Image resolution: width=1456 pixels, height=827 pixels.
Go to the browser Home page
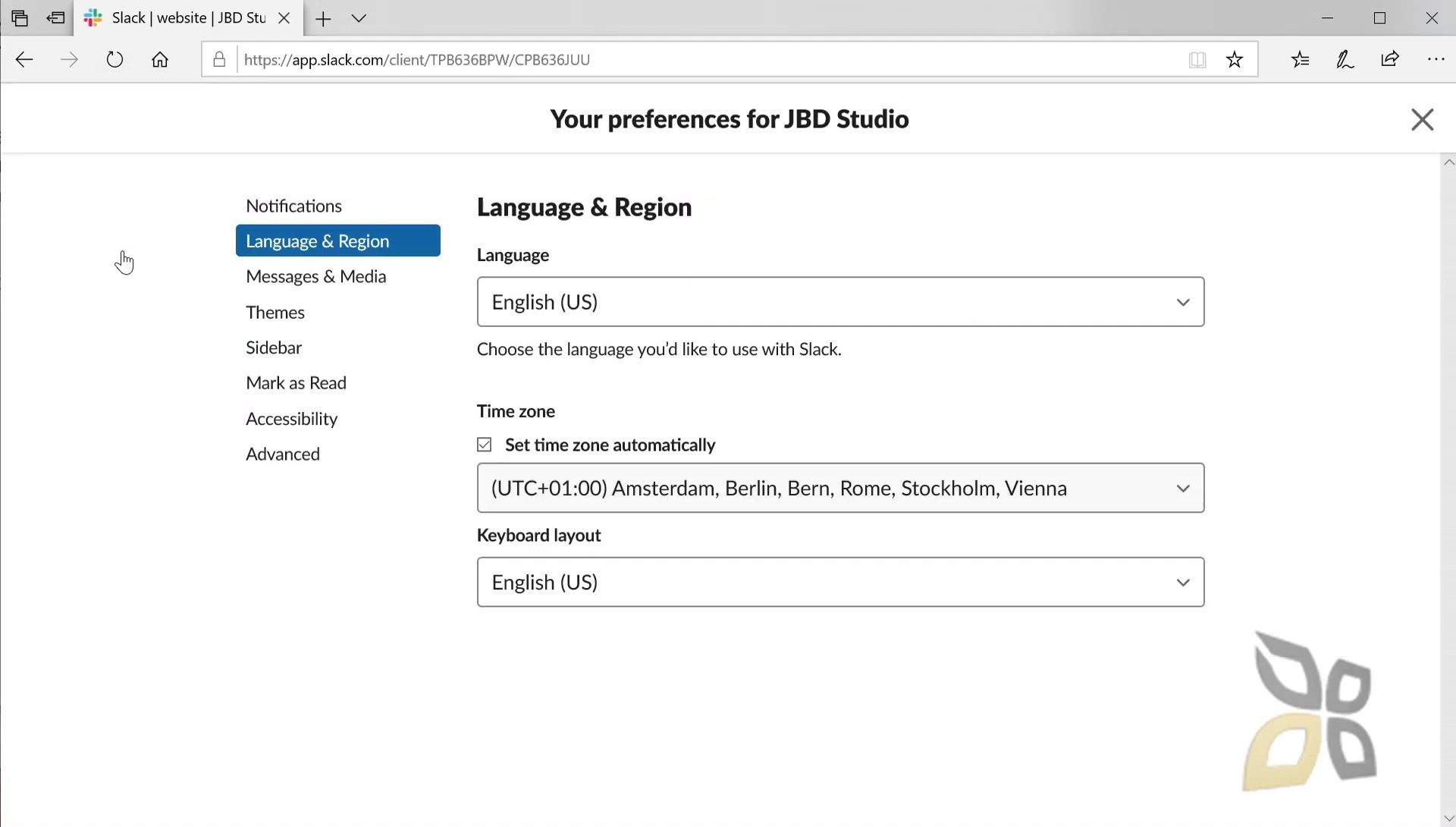click(x=160, y=59)
